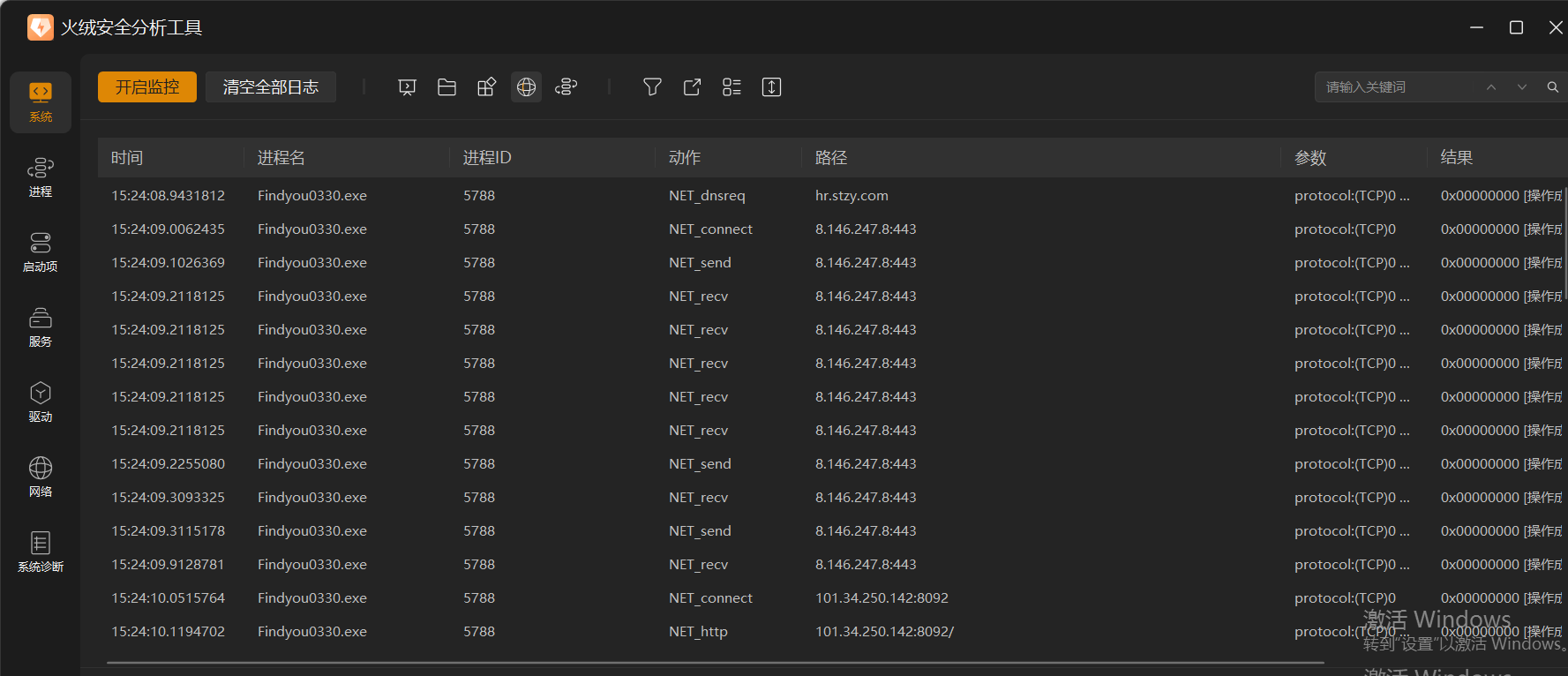Select the 101.34.250.142:8092 NET_connect path

tap(882, 598)
